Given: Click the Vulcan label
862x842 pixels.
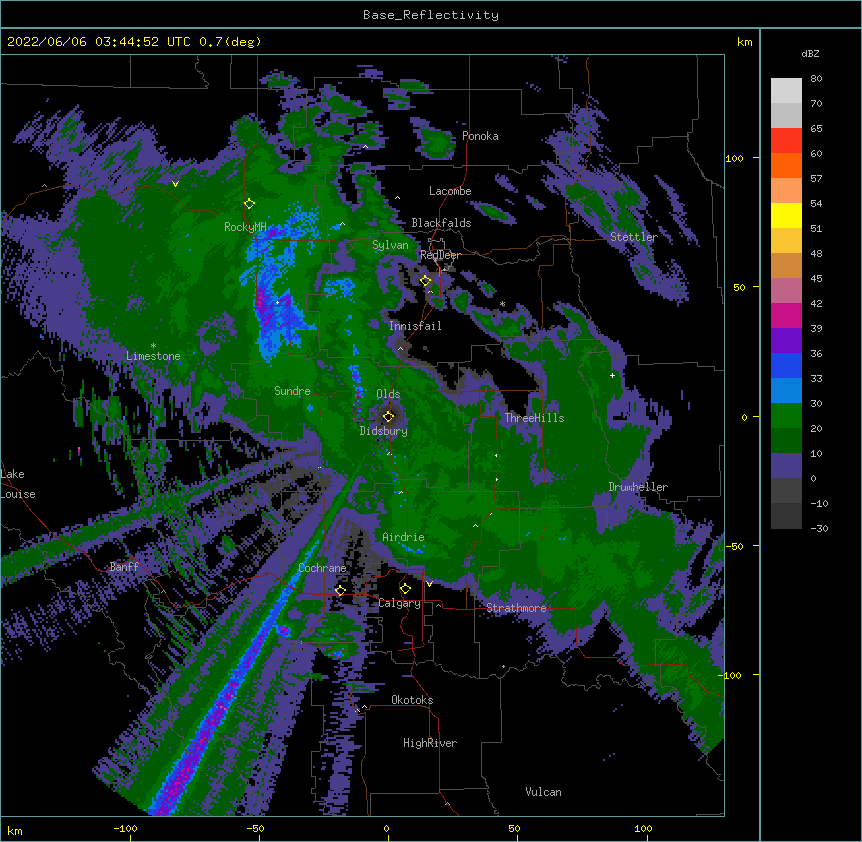Looking at the screenshot, I should [543, 792].
